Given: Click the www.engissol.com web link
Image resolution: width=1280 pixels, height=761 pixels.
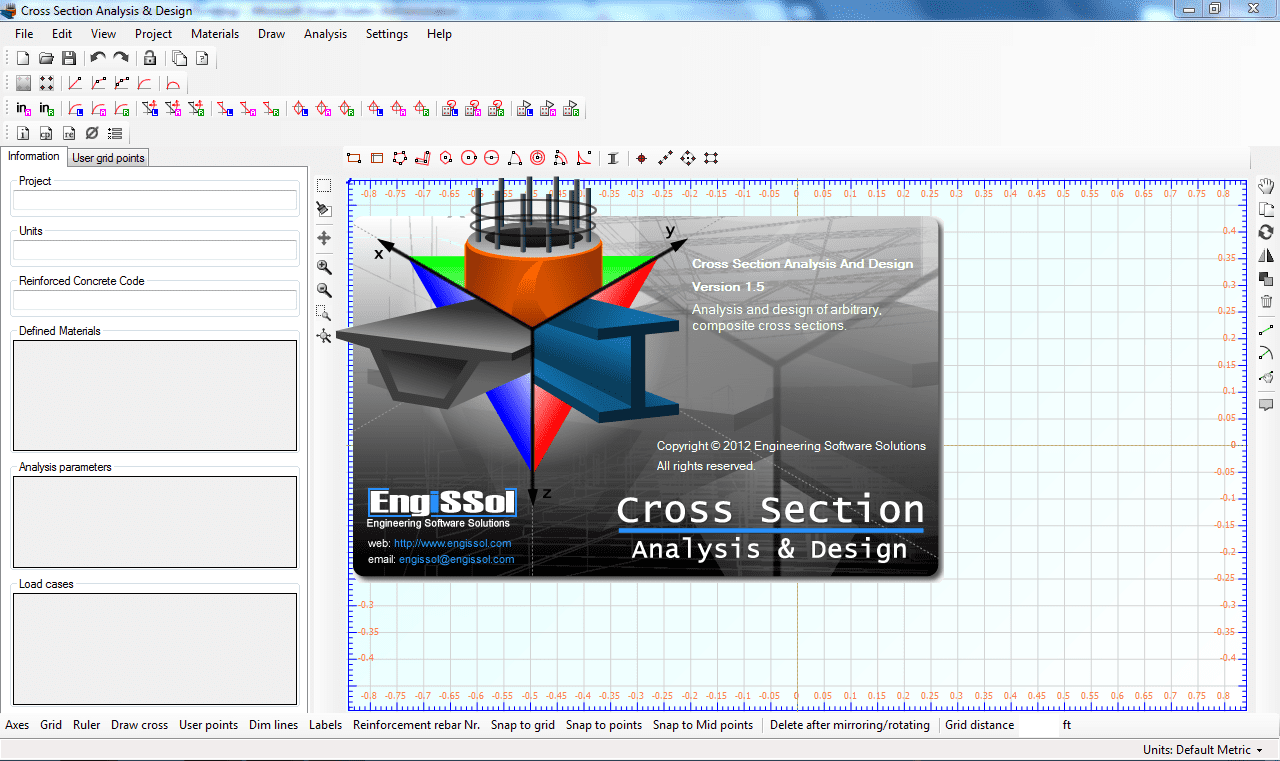Looking at the screenshot, I should click(x=452, y=543).
